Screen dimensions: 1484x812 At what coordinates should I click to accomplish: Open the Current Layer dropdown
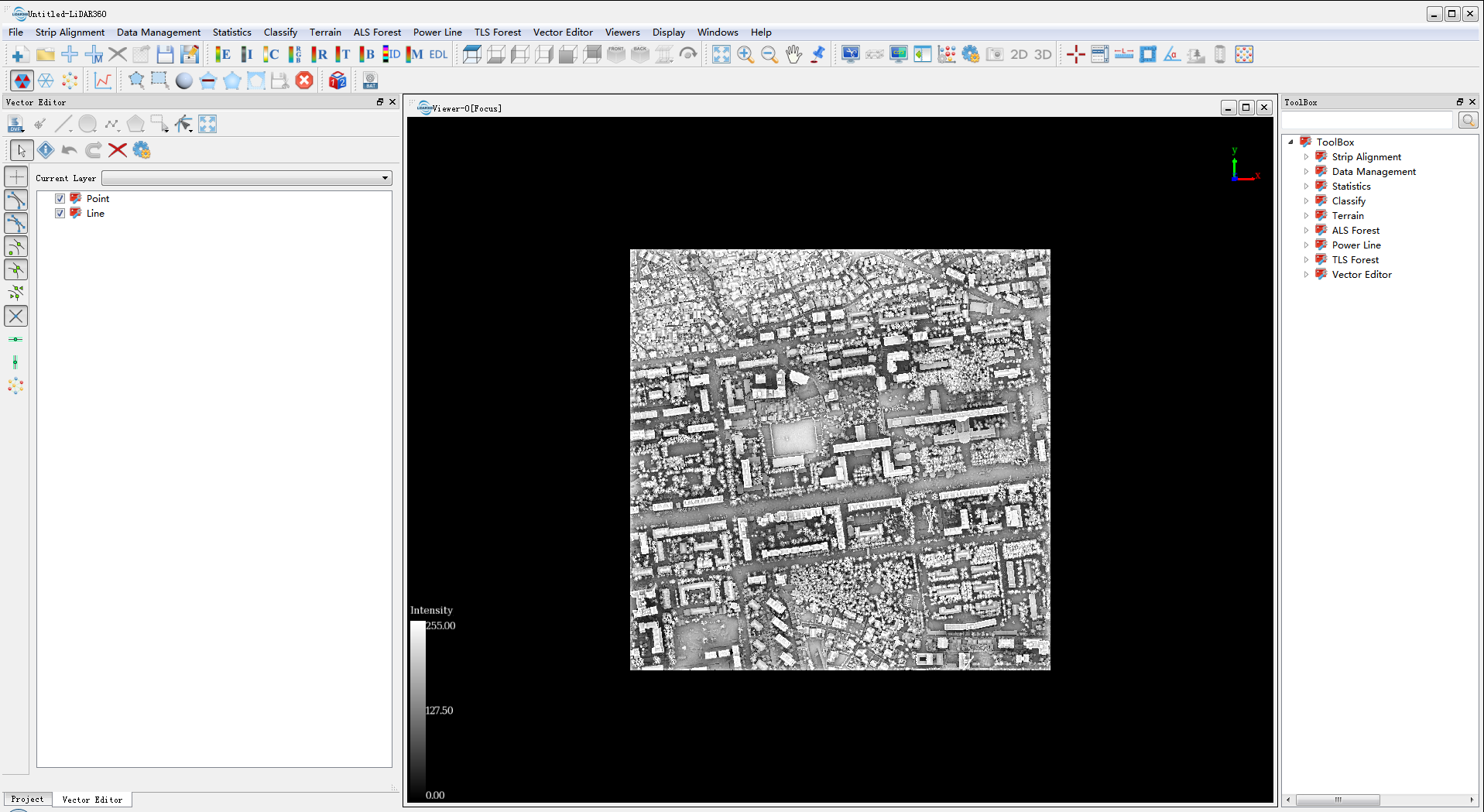[x=385, y=177]
